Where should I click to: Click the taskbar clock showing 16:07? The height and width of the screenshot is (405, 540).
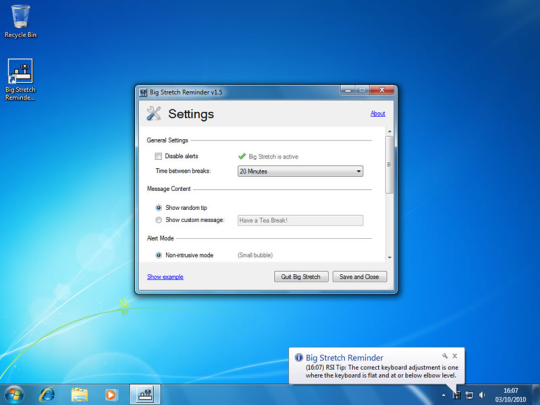(x=511, y=395)
